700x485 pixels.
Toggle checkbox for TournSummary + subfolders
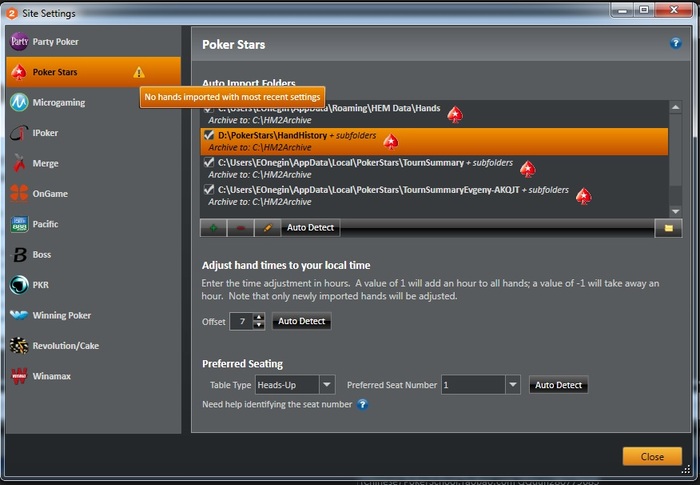point(208,162)
